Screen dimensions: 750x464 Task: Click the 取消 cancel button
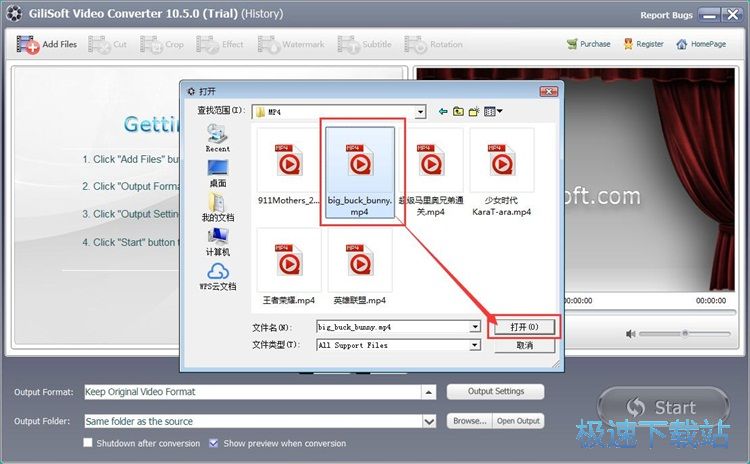[x=524, y=345]
